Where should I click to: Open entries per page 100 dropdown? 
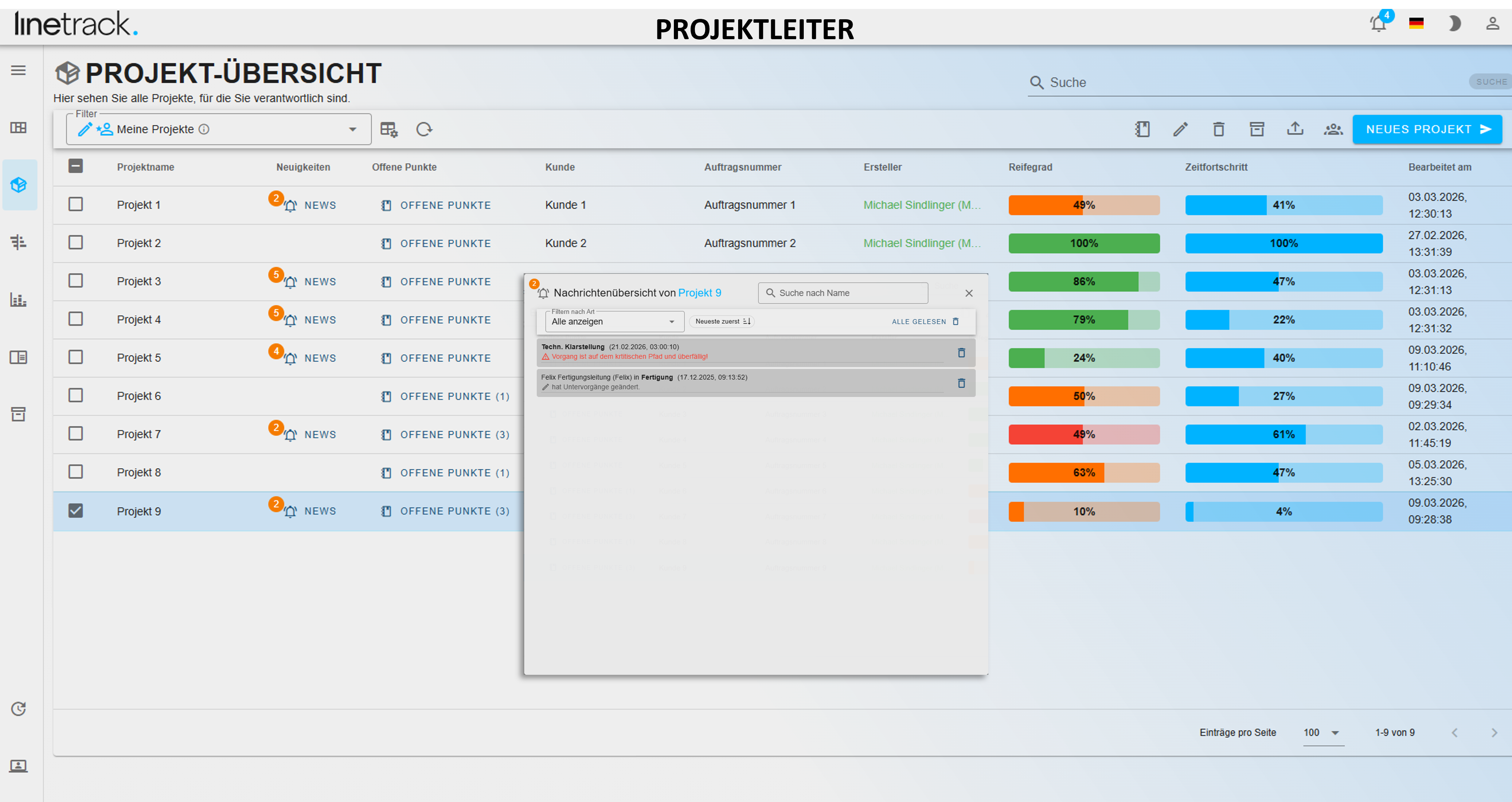[x=1323, y=733]
